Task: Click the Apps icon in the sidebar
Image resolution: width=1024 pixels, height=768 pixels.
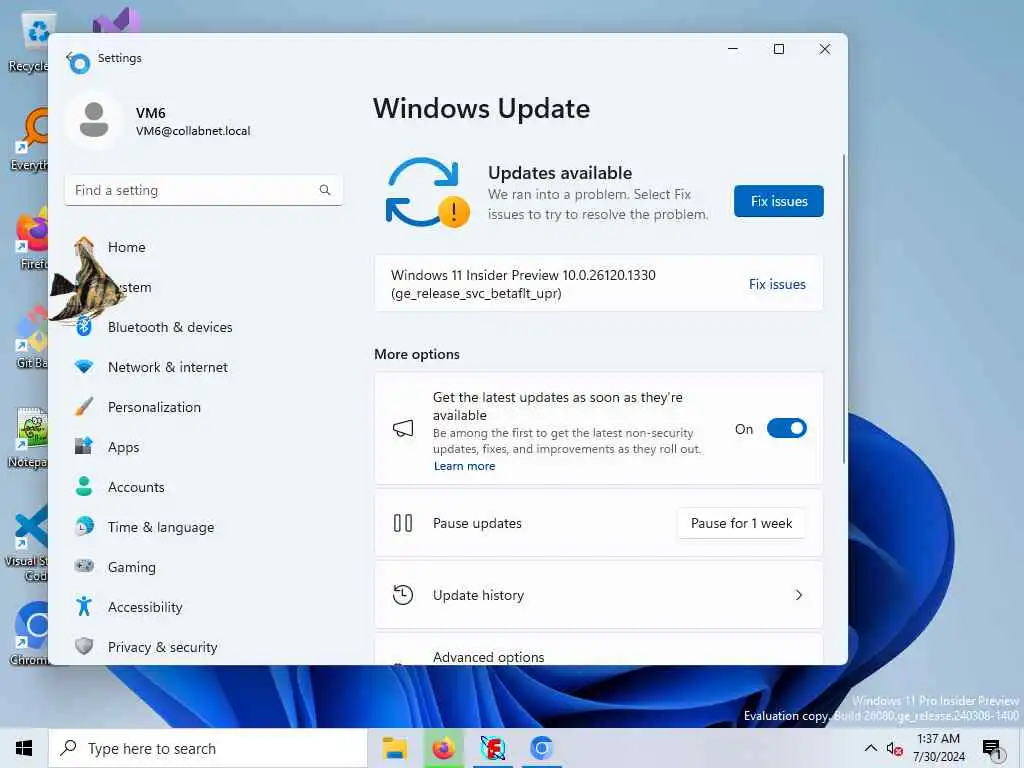Action: tap(84, 446)
